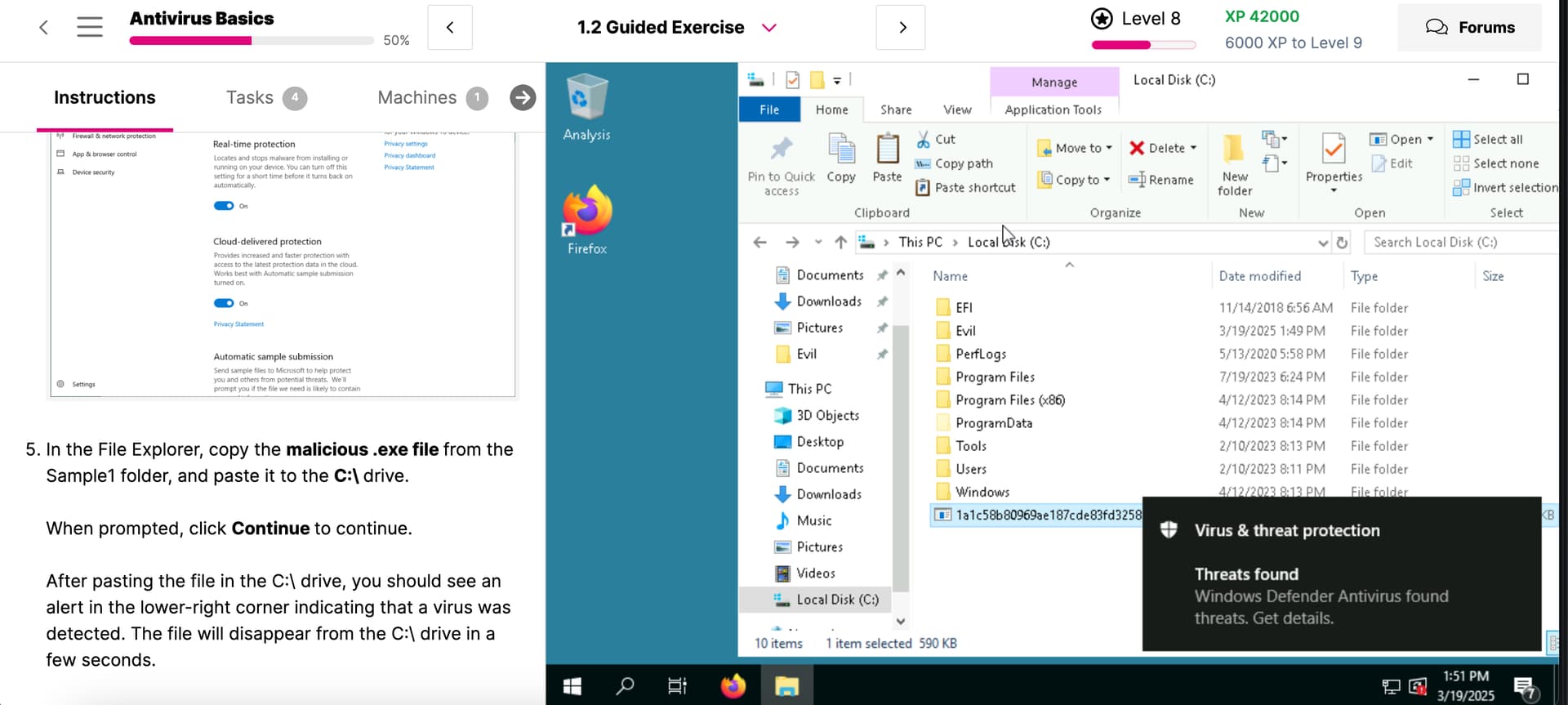
Task: Create a New folder from ribbon
Action: pos(1235,166)
